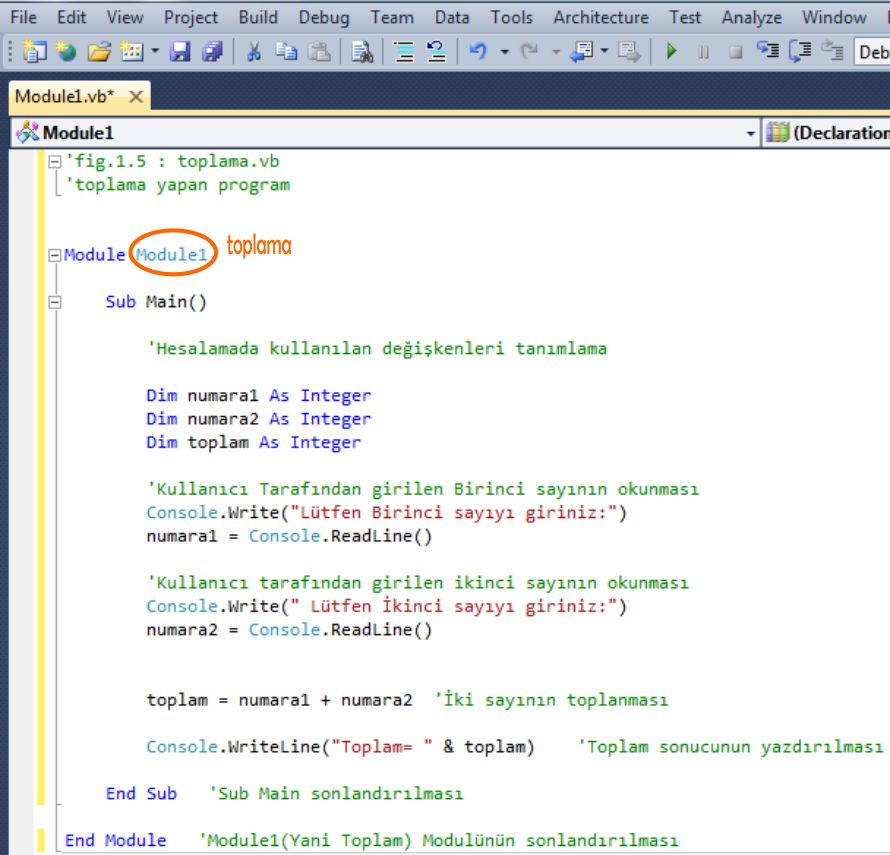Image resolution: width=890 pixels, height=855 pixels.
Task: Open the Tools menu
Action: tap(511, 18)
